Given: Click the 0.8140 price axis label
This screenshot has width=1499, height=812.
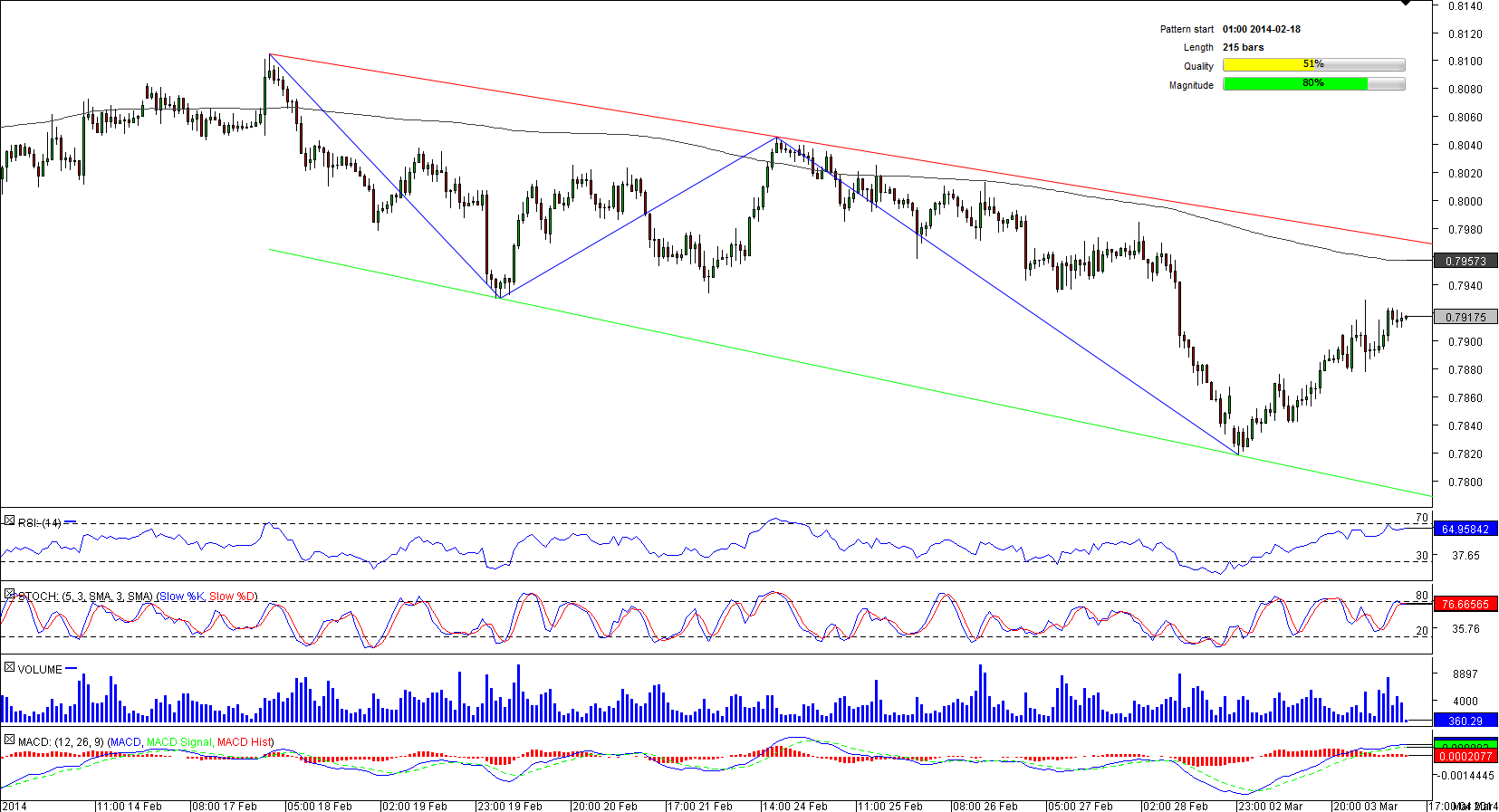Looking at the screenshot, I should click(1465, 5).
